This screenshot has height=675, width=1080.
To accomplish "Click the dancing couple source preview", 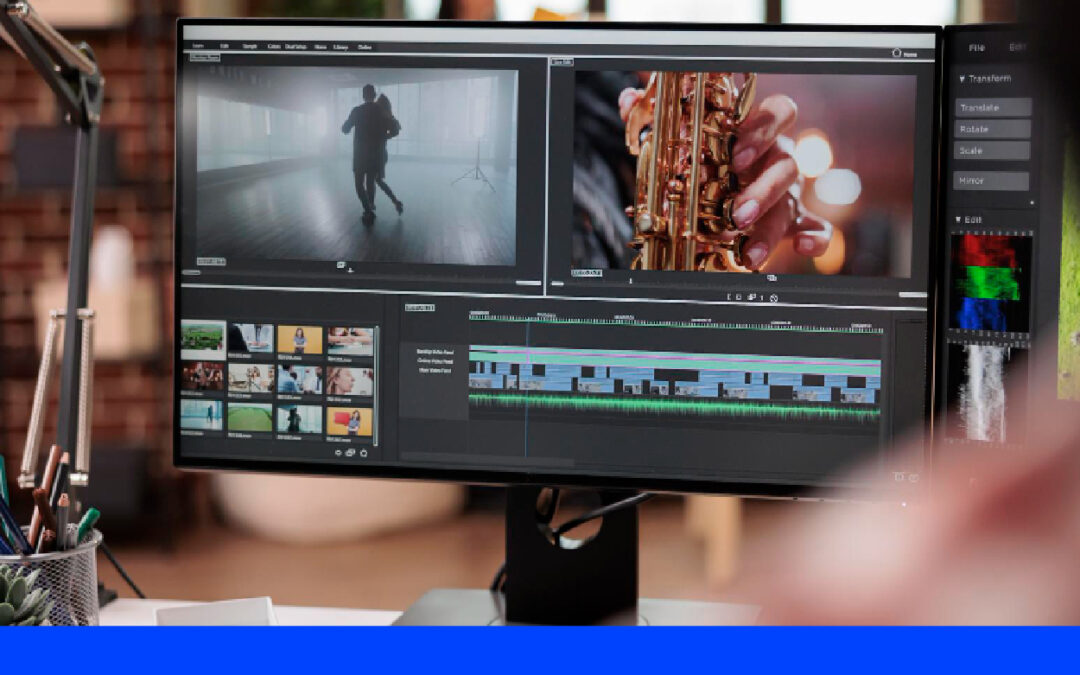I will 356,166.
